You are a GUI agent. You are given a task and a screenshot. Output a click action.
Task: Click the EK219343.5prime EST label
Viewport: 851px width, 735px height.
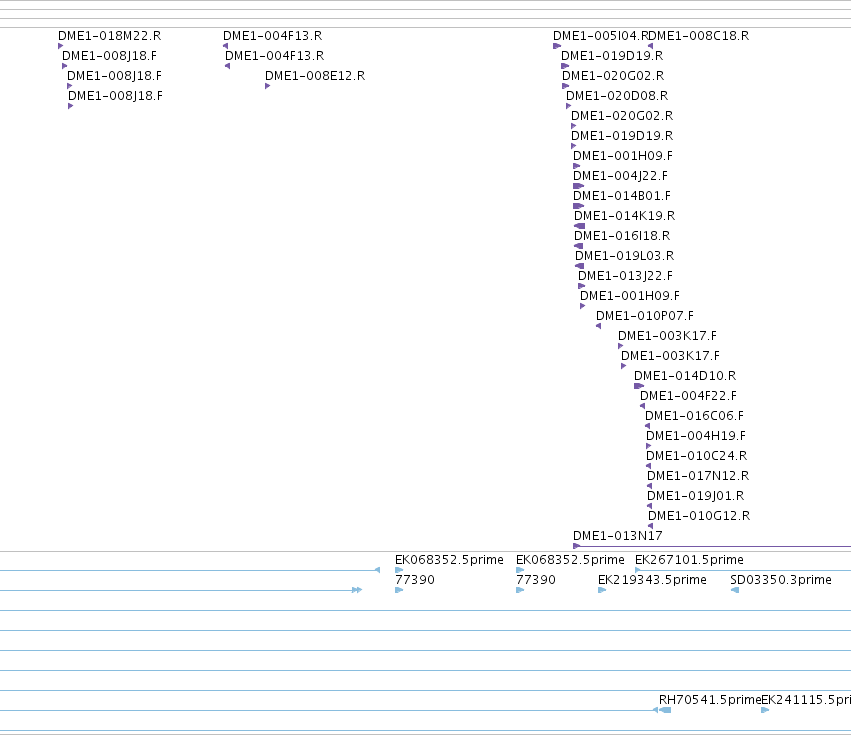[x=652, y=580]
